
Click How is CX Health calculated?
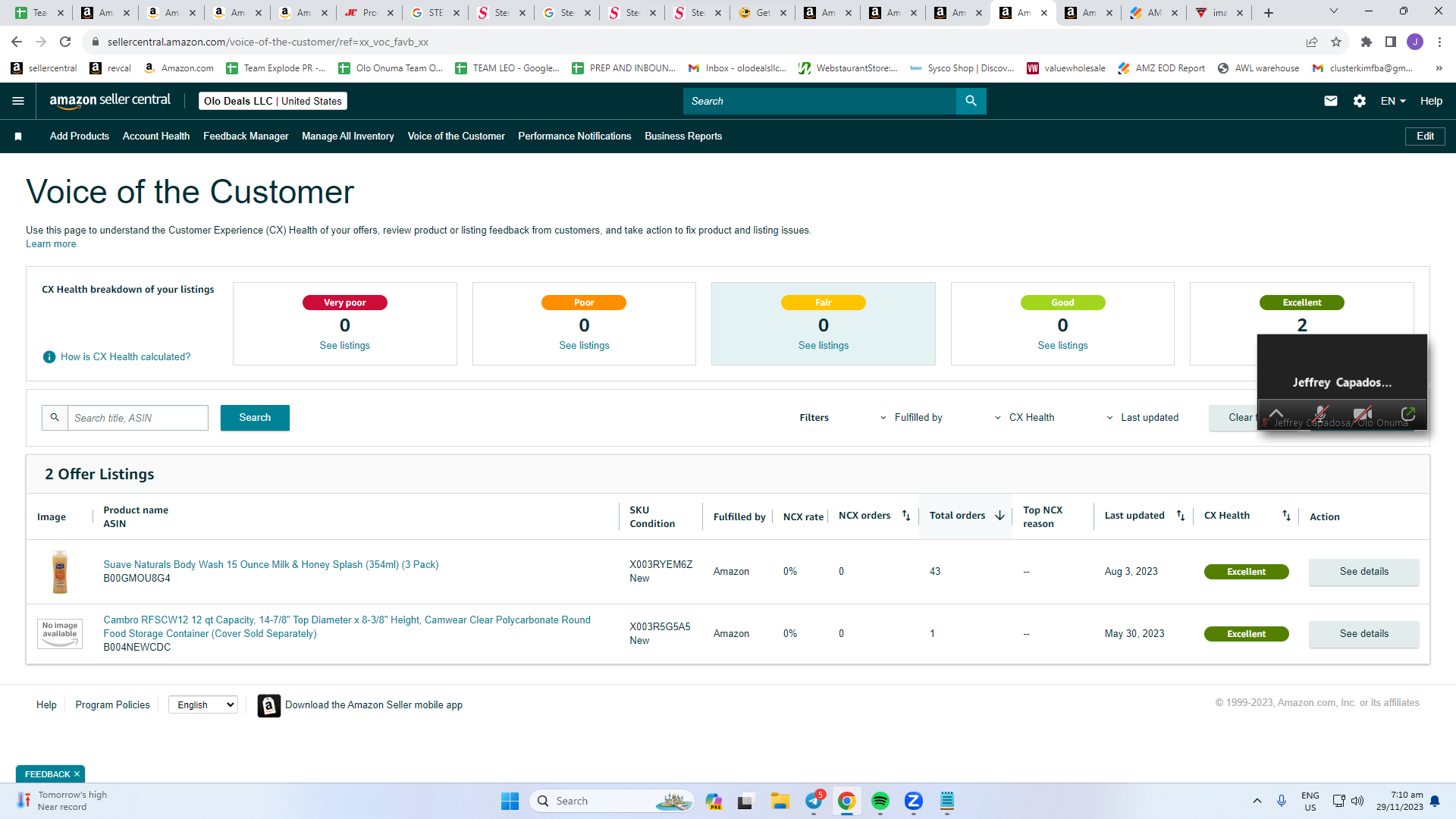[x=126, y=357]
